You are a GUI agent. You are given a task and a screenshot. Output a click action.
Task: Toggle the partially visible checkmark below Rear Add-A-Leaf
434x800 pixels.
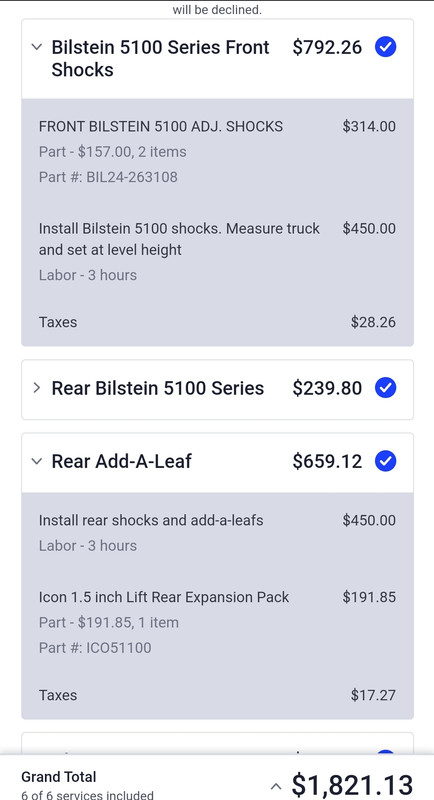coord(386,753)
